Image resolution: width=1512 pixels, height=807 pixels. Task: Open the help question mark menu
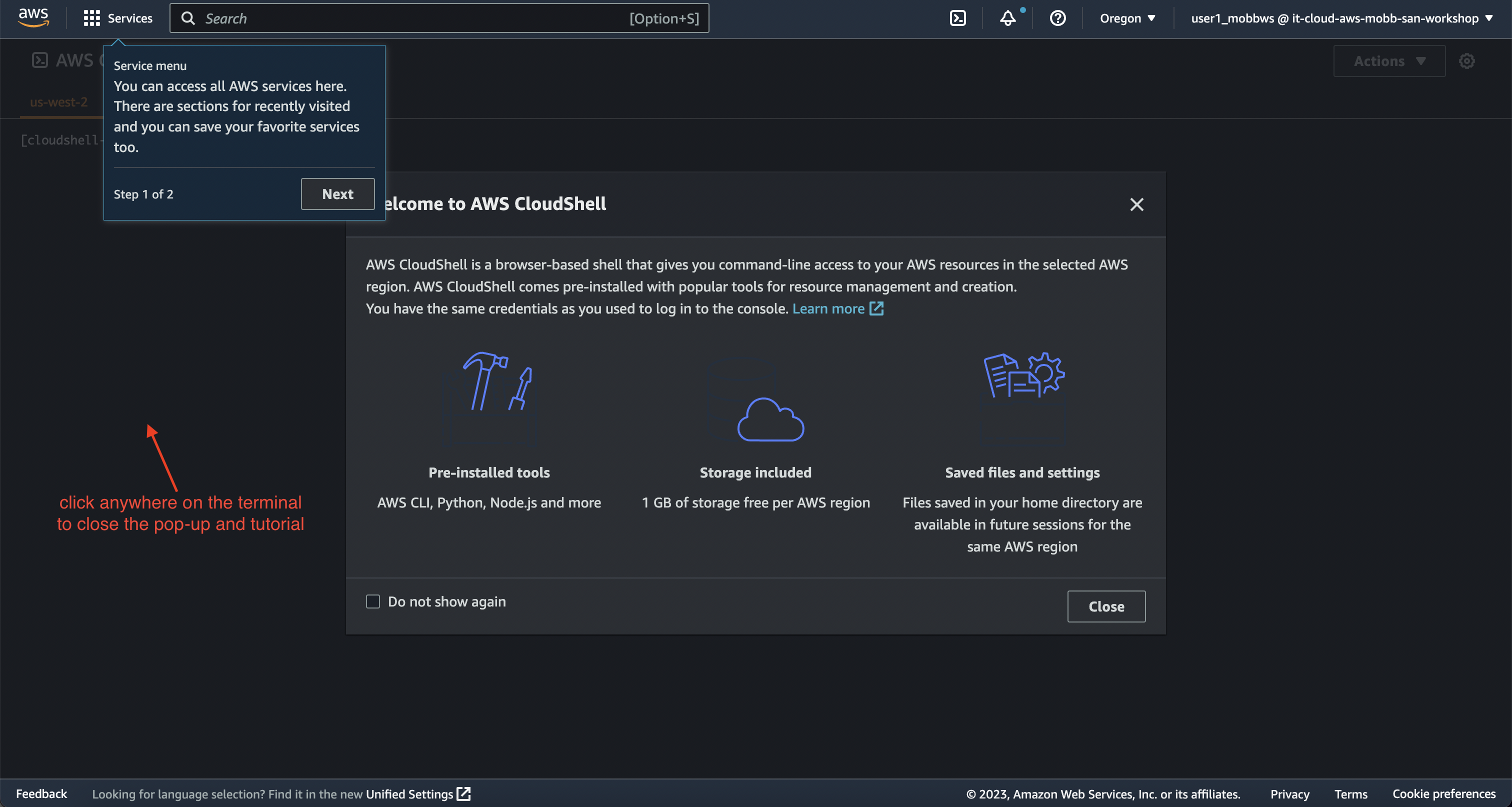[1057, 18]
